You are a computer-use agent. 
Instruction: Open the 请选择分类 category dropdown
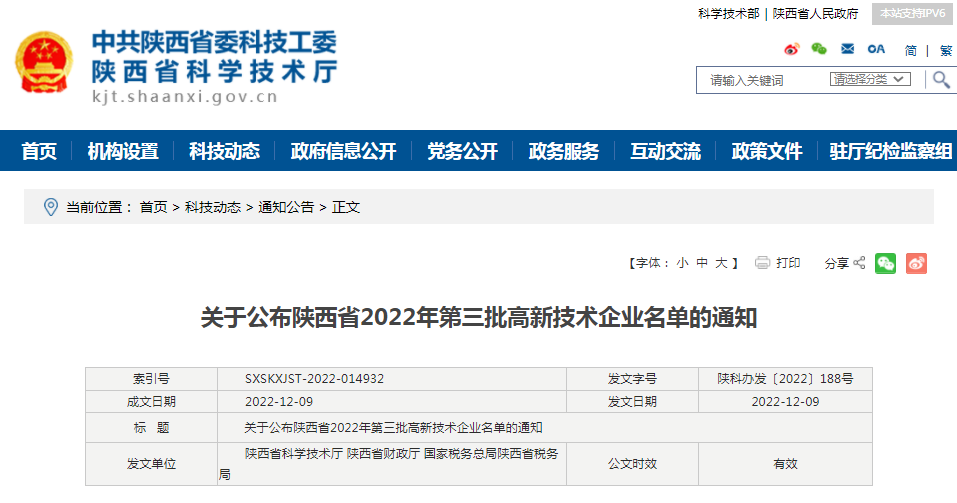pyautogui.click(x=870, y=80)
